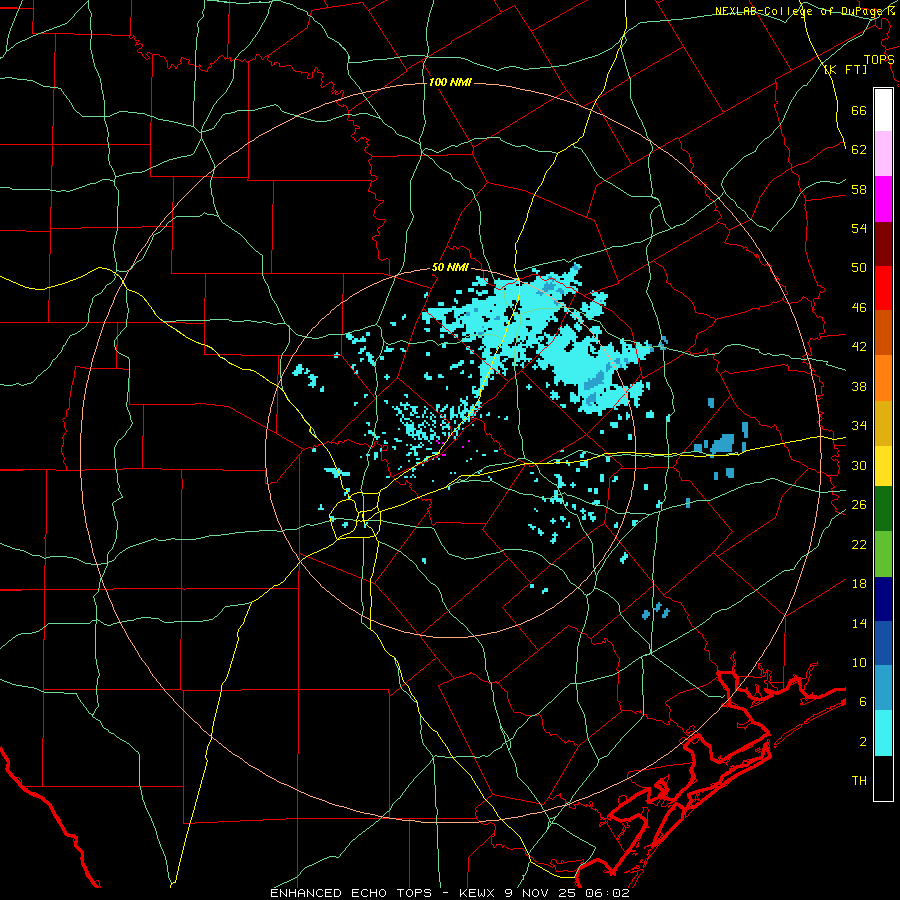The width and height of the screenshot is (900, 900).
Task: Click legend value "42"
Action: click(x=859, y=347)
